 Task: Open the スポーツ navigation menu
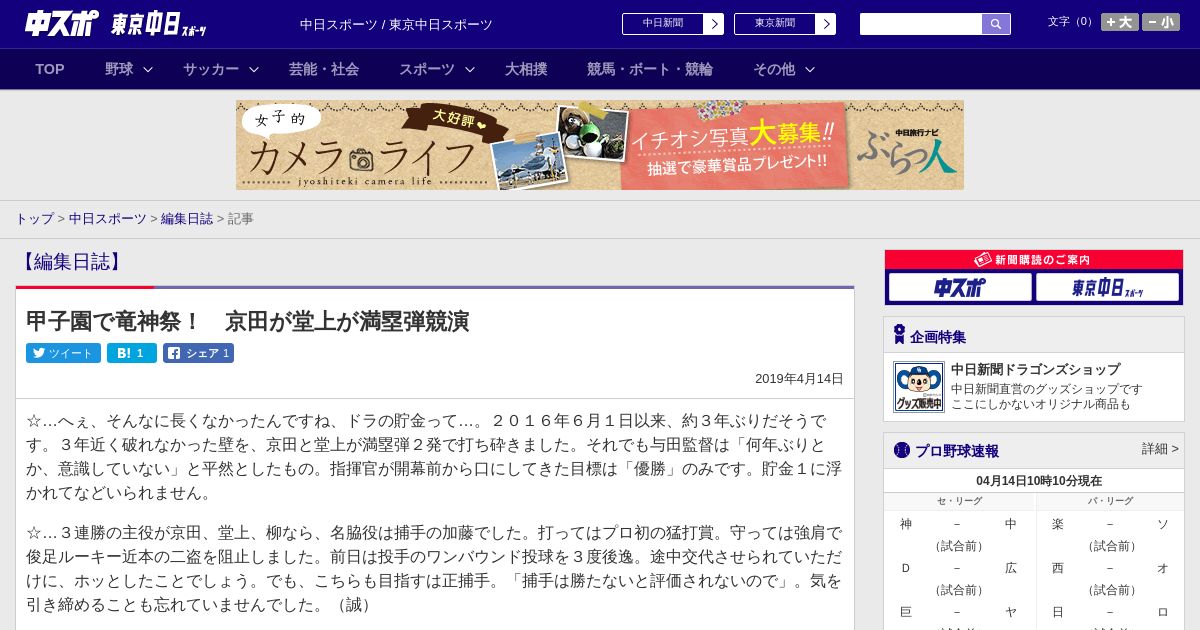tap(427, 69)
